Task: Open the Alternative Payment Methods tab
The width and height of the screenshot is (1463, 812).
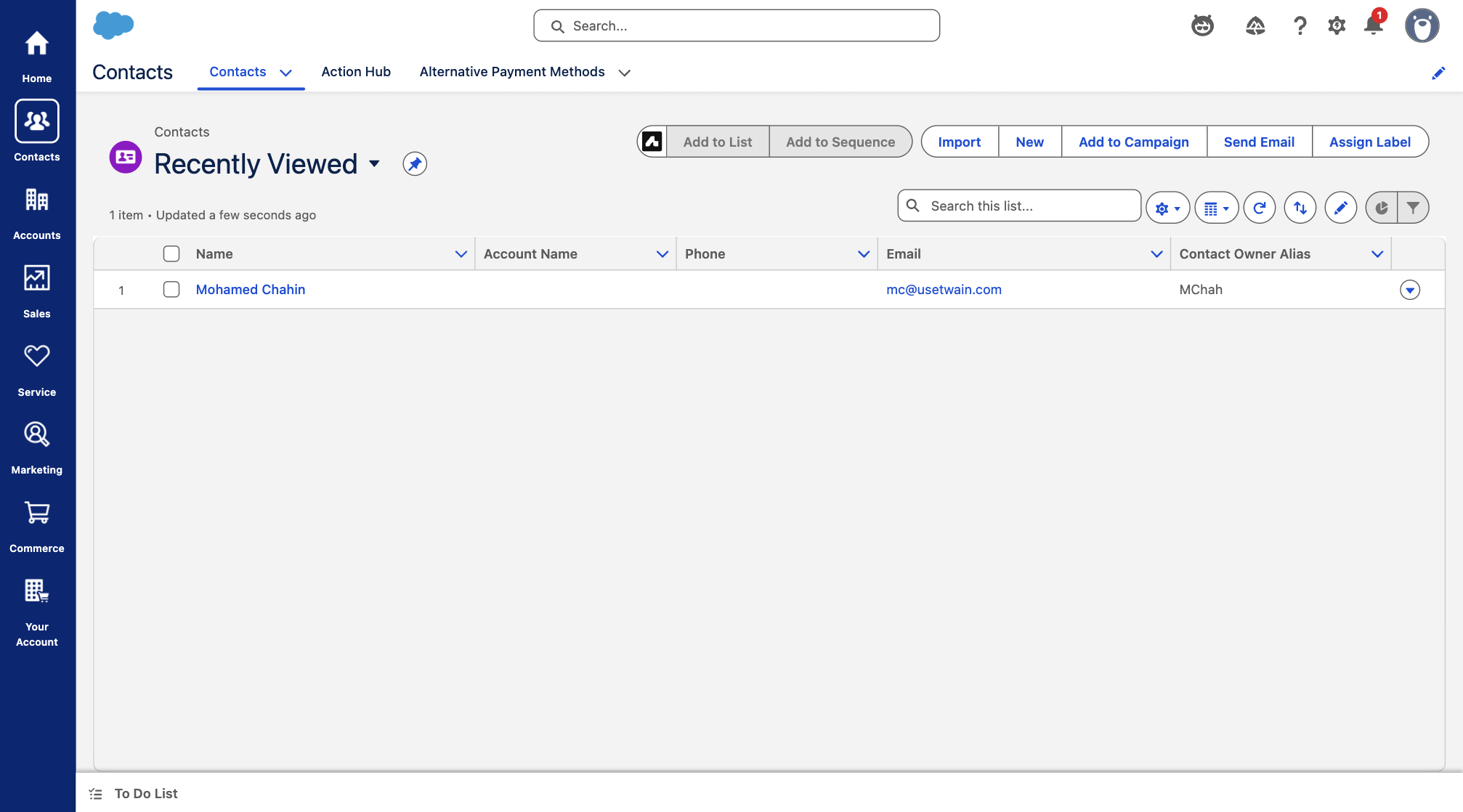Action: click(512, 72)
